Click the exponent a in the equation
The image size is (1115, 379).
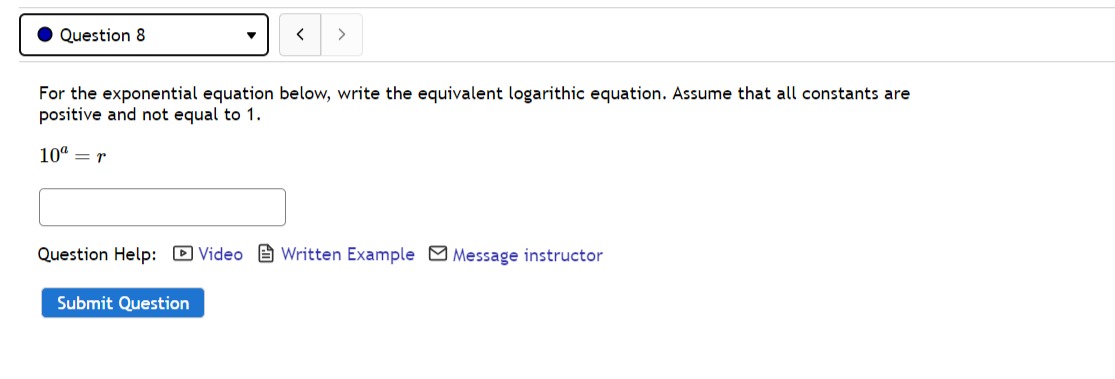pyautogui.click(x=63, y=150)
